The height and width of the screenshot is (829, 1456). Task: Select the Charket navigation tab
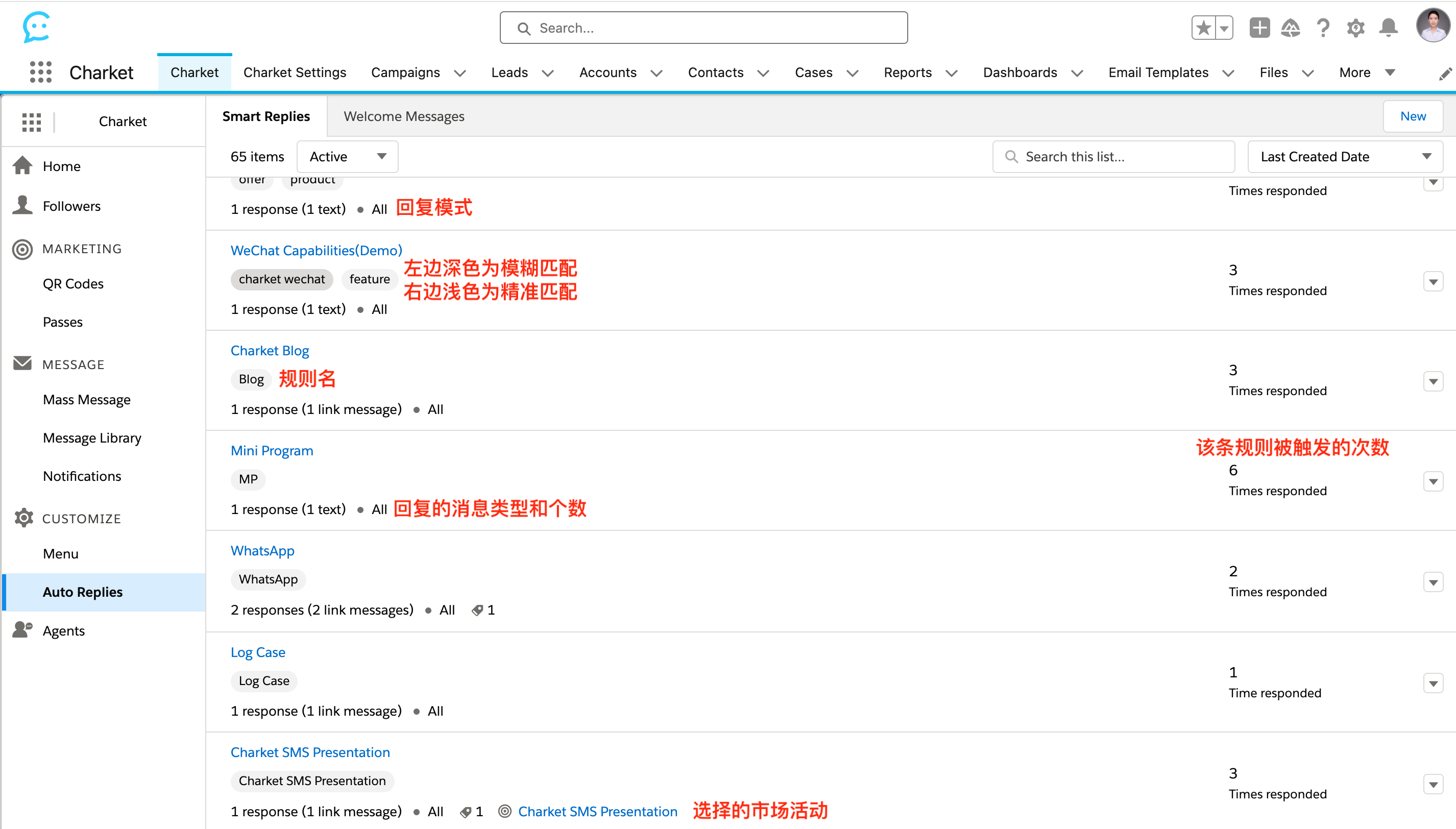pos(194,73)
